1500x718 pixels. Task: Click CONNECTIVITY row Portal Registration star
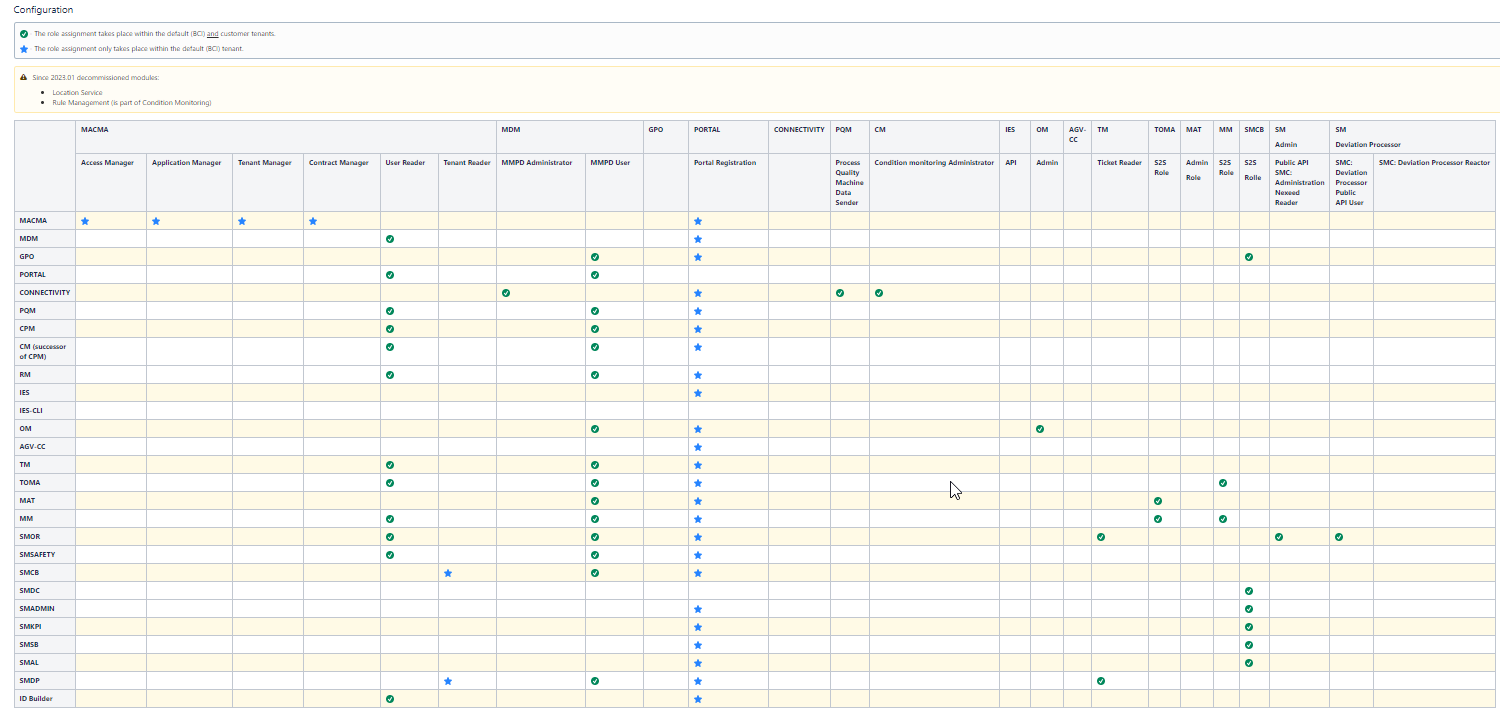pyautogui.click(x=698, y=293)
